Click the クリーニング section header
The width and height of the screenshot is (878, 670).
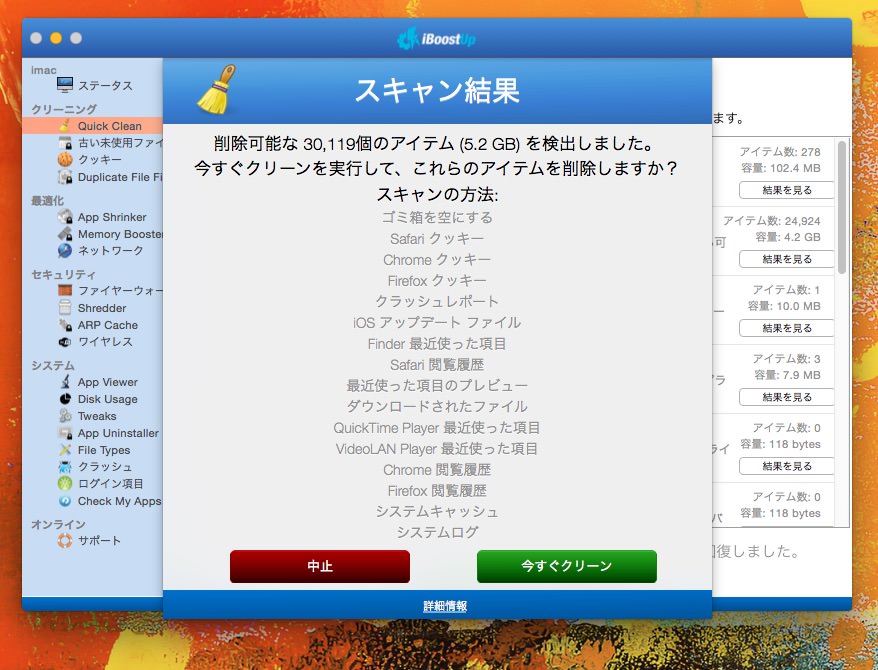point(64,109)
